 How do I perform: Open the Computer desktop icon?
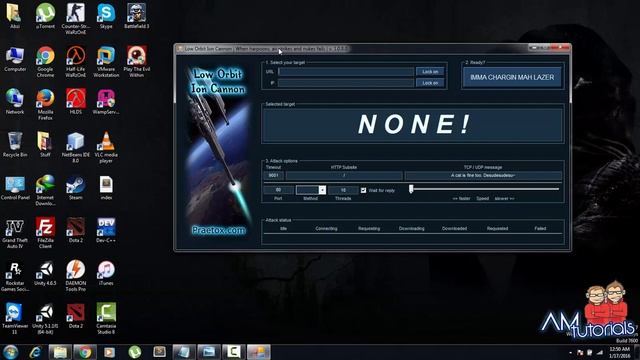(x=15, y=59)
